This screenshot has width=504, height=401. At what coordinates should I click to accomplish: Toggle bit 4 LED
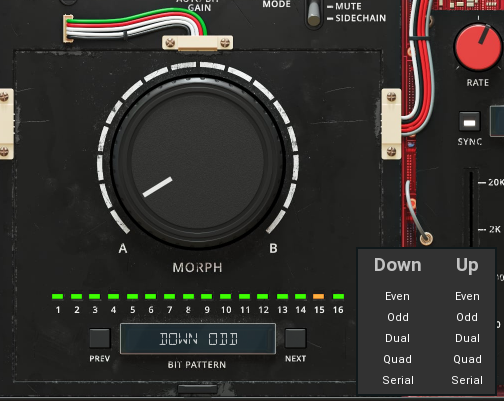coord(113,296)
